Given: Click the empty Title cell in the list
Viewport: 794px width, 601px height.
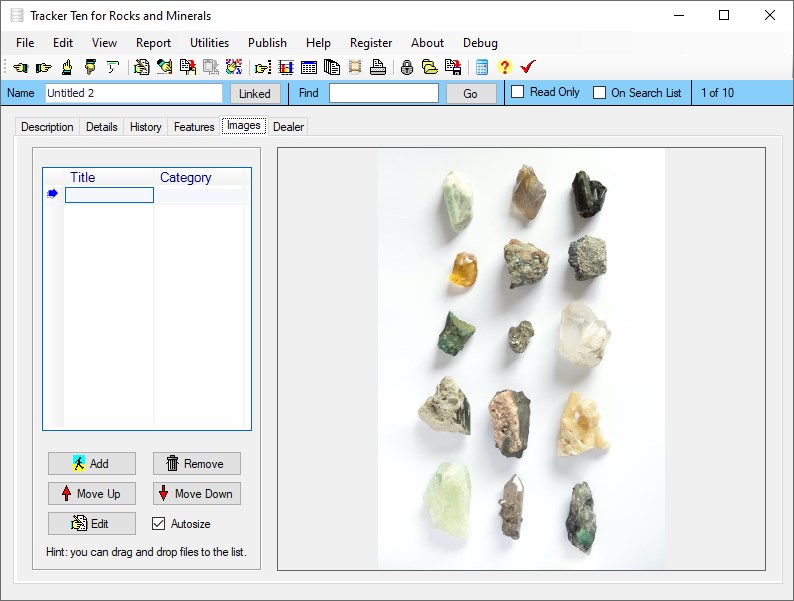Looking at the screenshot, I should coord(109,195).
